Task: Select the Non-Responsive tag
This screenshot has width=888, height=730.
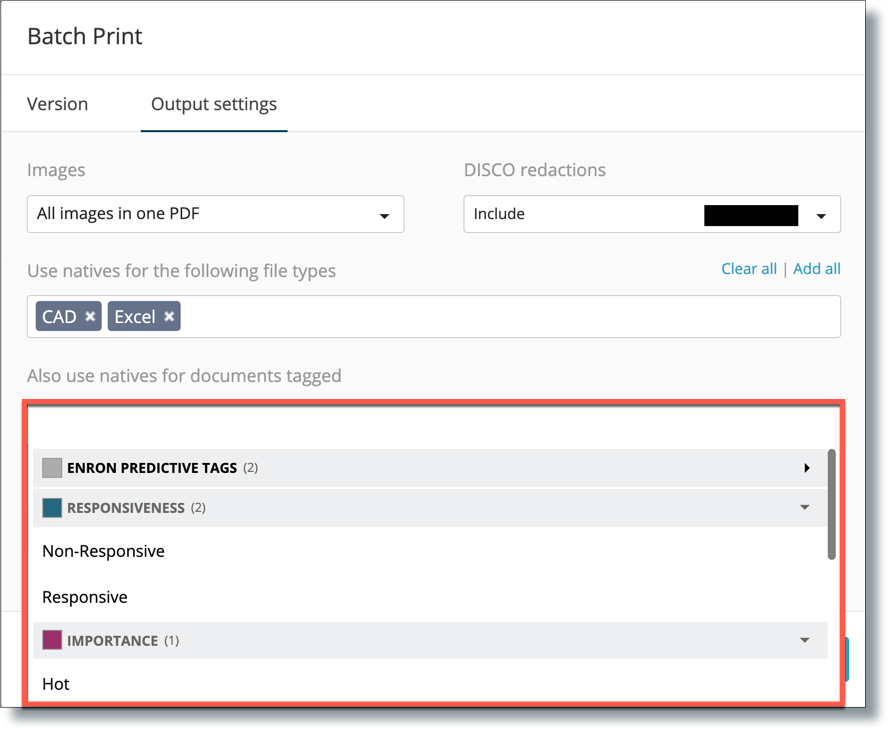Action: 103,551
